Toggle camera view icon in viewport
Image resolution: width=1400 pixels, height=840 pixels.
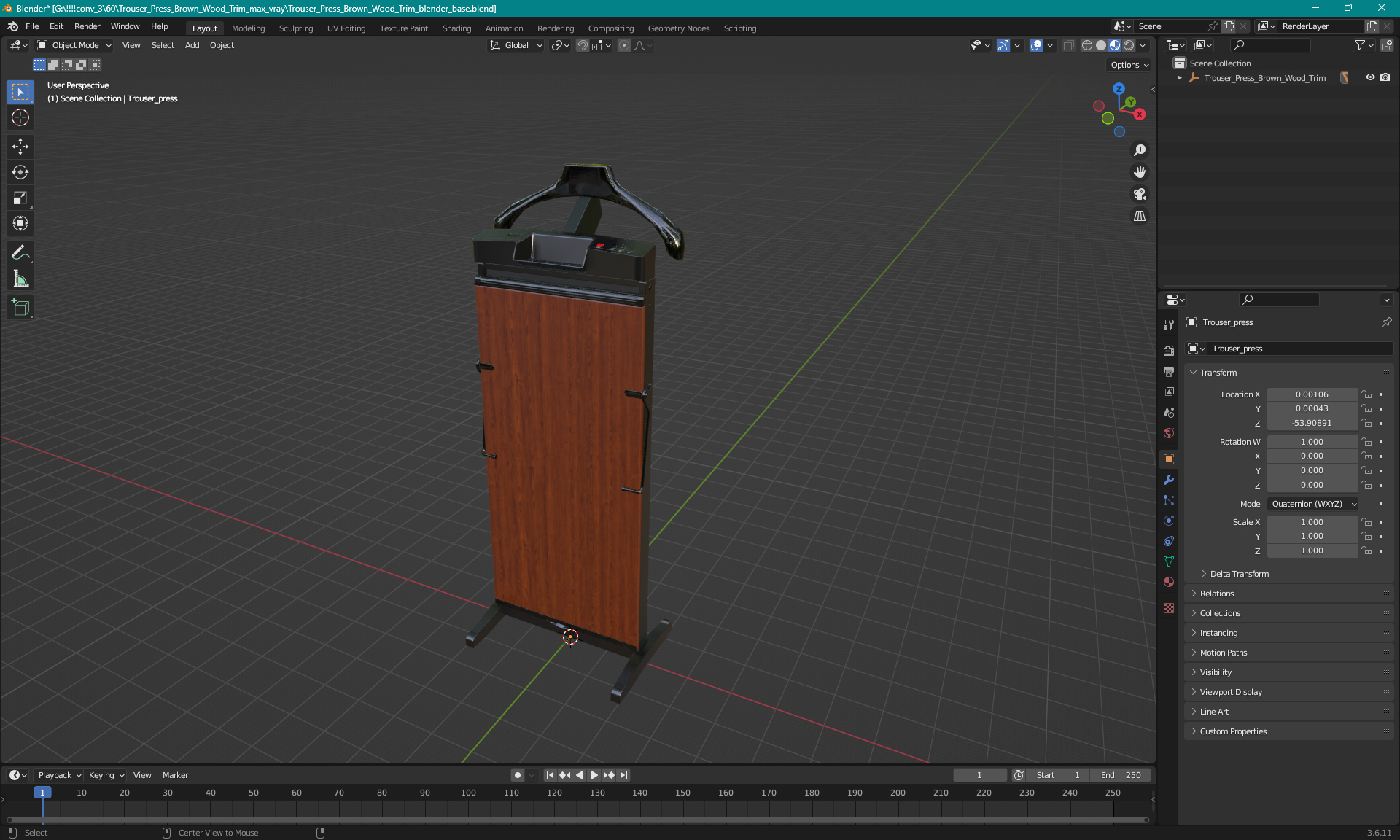click(x=1139, y=194)
